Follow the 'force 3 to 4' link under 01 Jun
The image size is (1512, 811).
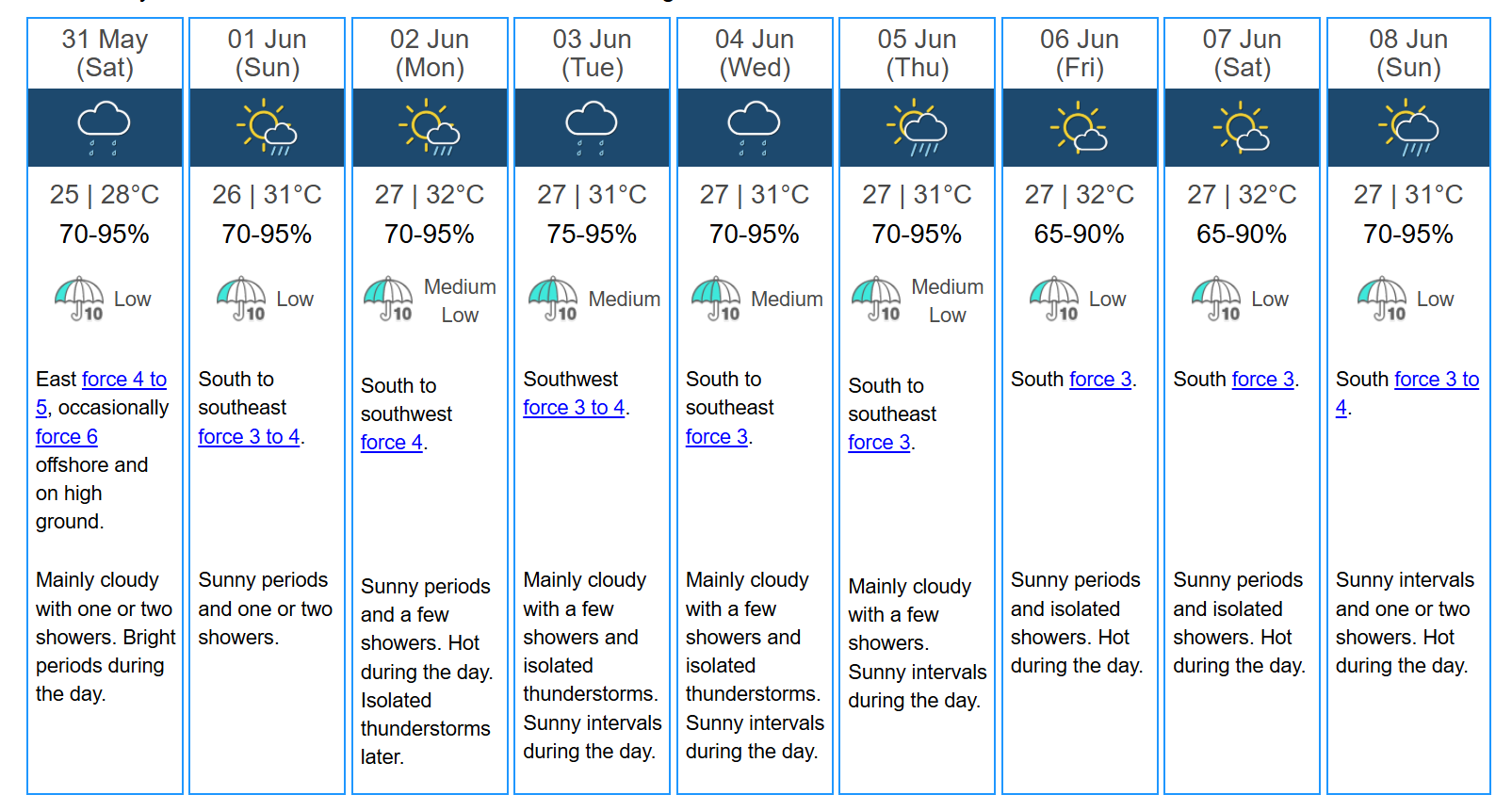click(249, 436)
